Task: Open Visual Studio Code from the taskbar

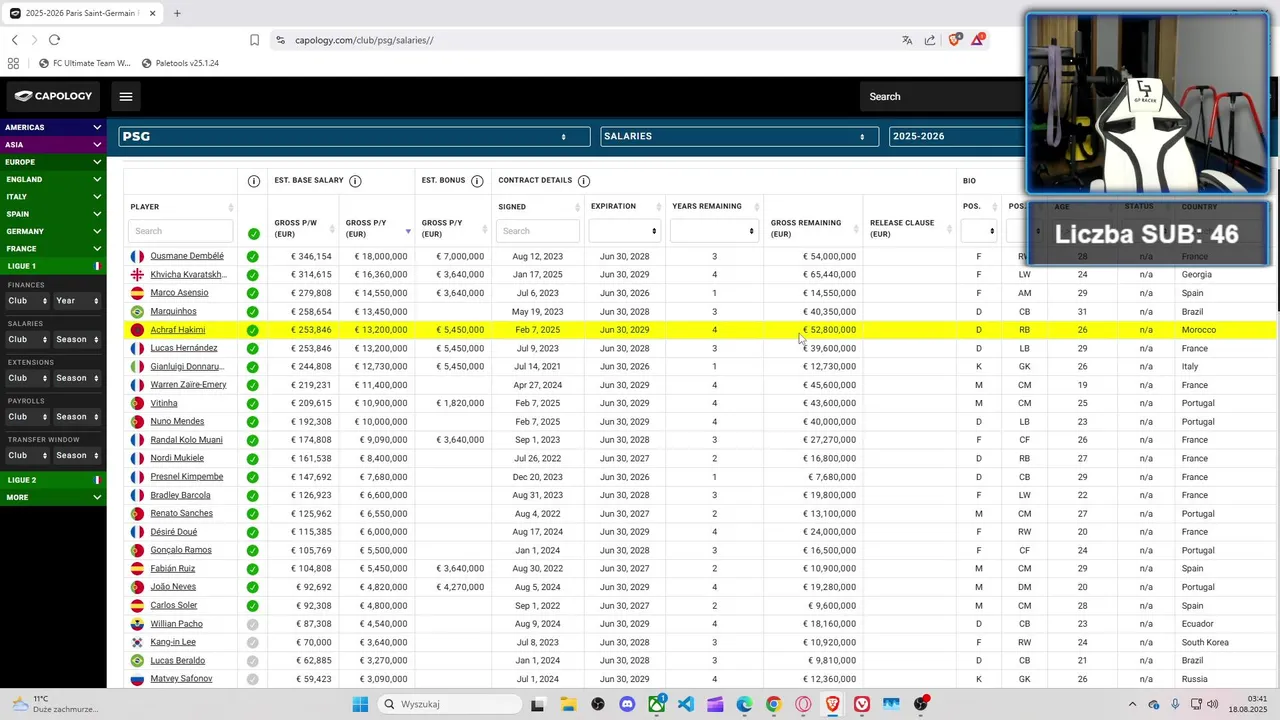Action: (686, 704)
